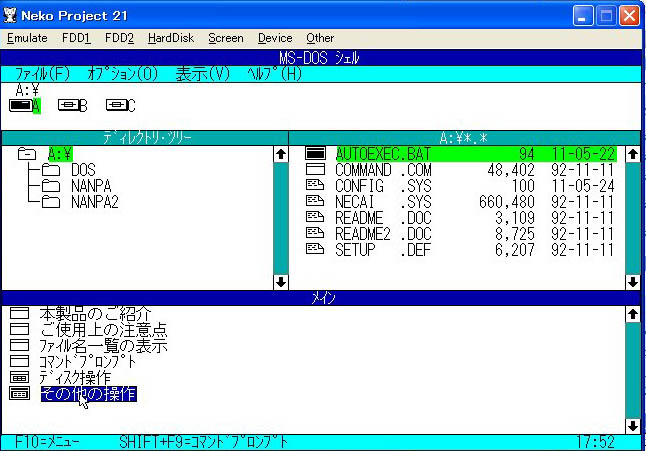This screenshot has height=451, width=646.
Task: Open the Other menu
Action: pos(320,38)
